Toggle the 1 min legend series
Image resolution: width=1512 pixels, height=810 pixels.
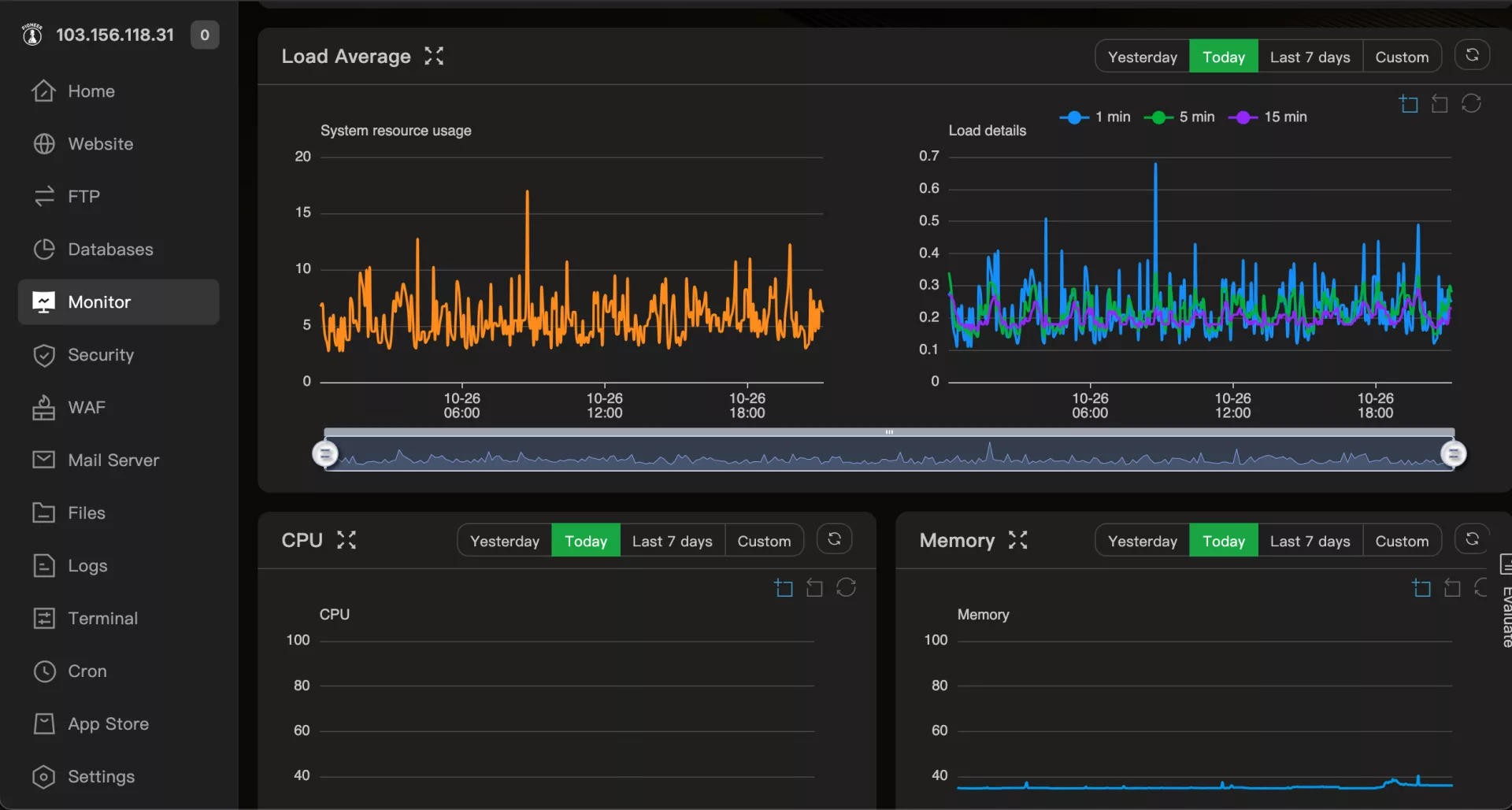1095,117
